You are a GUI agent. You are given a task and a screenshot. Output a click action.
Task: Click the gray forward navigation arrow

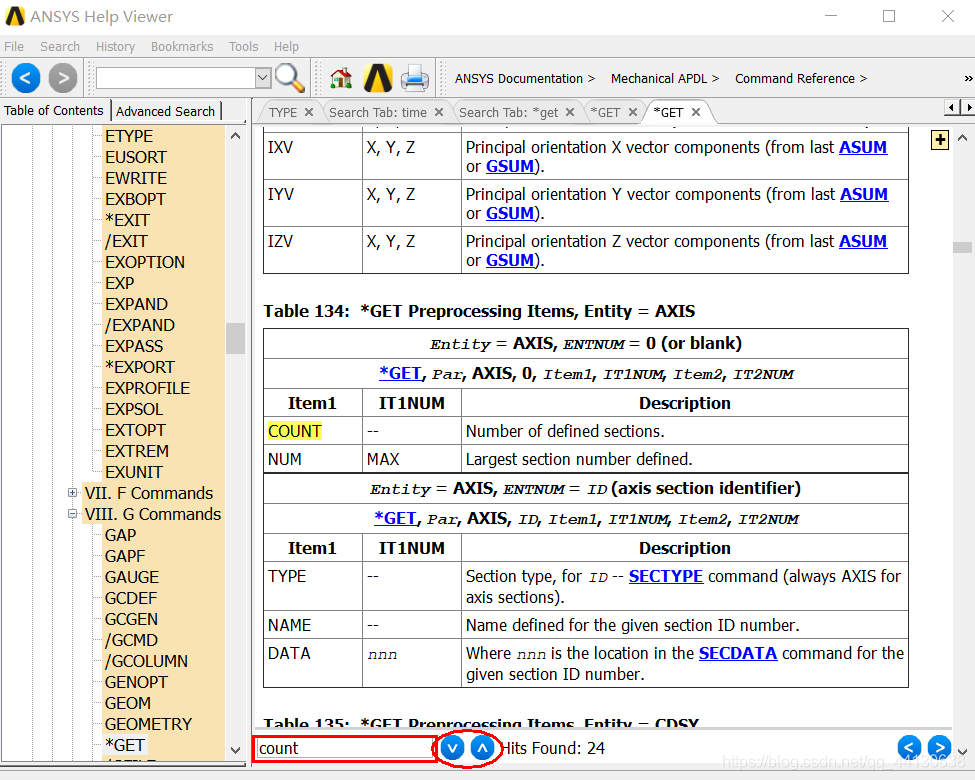pos(63,77)
